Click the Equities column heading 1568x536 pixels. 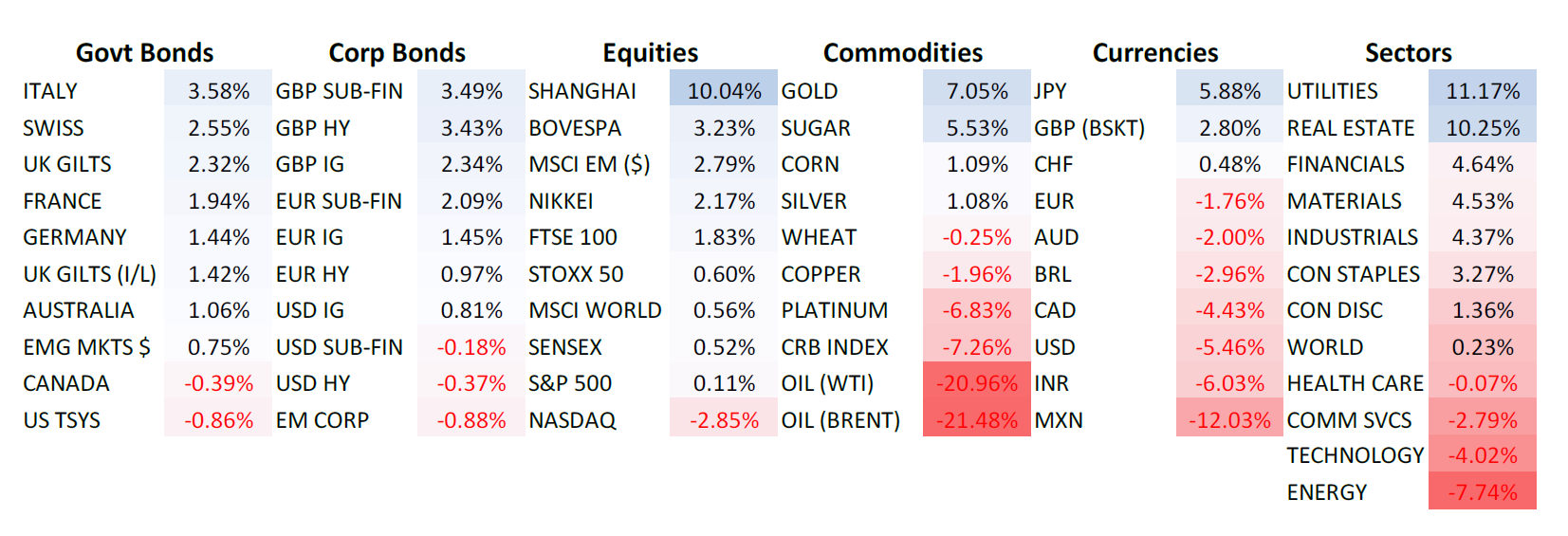point(650,53)
